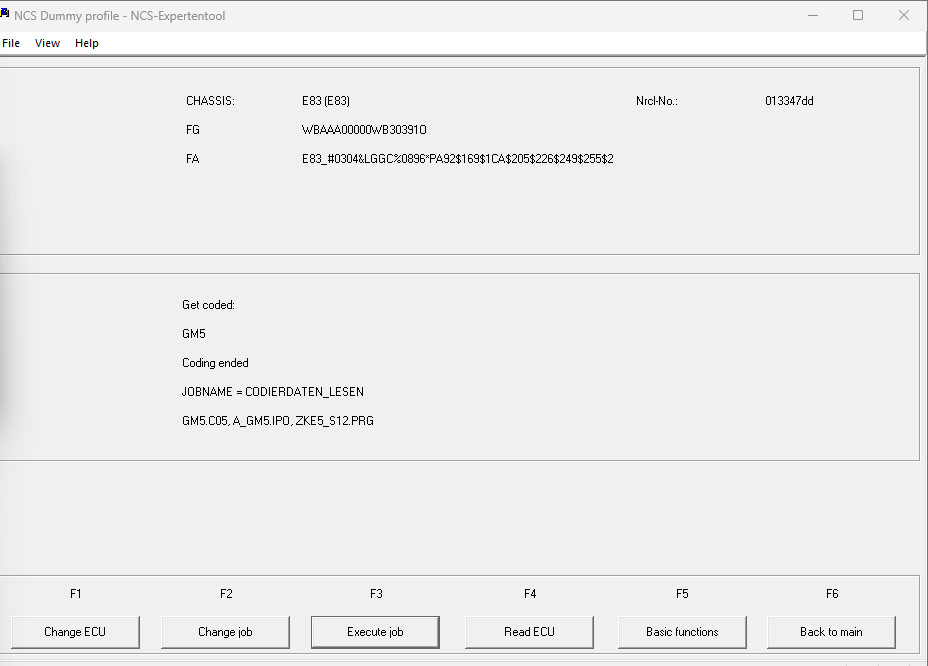
Task: Click the FG label
Action: [193, 130]
